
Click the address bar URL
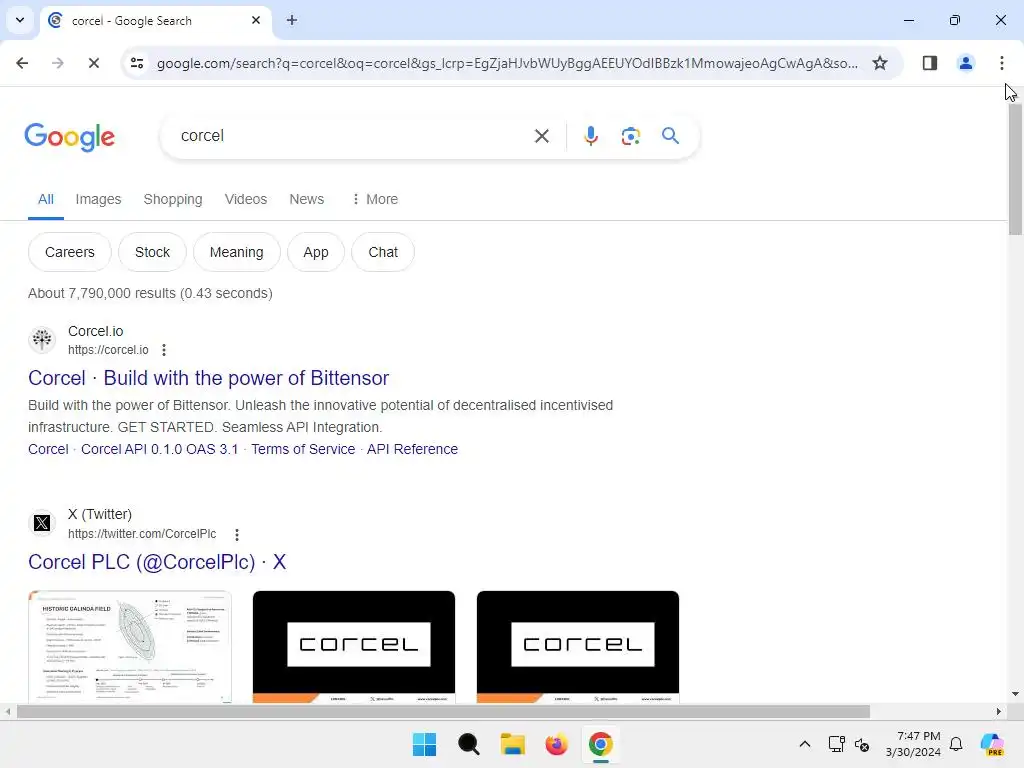click(x=507, y=63)
